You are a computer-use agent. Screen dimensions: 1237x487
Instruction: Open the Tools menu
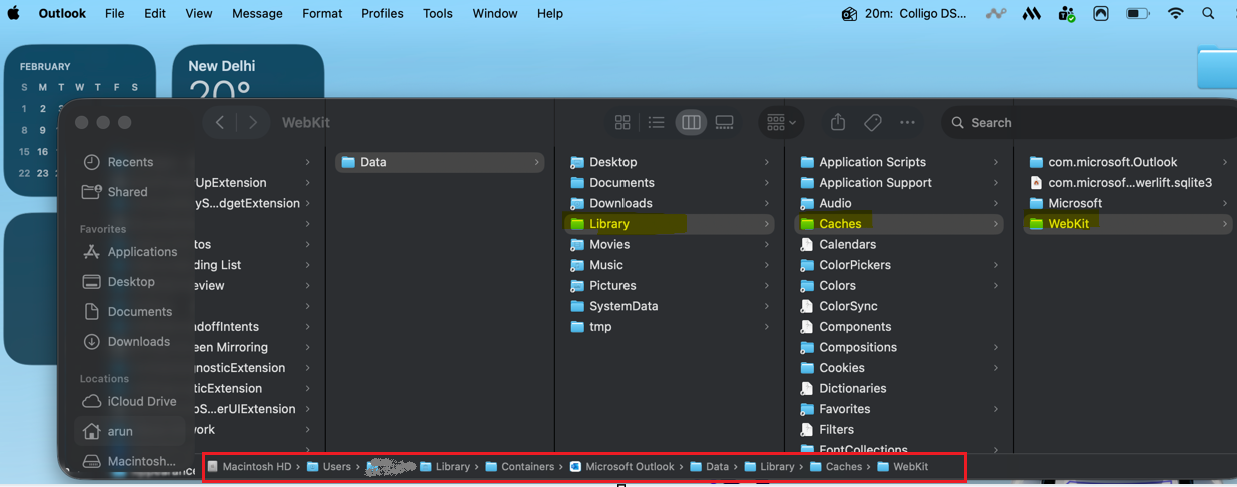point(438,13)
